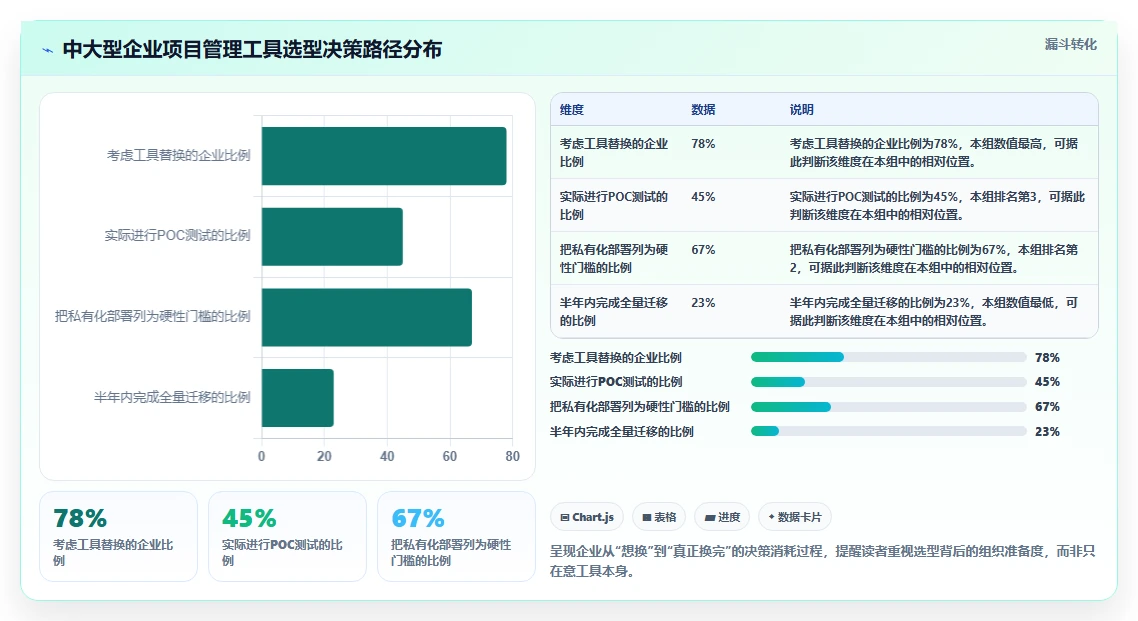Image resolution: width=1138 pixels, height=621 pixels.
Task: Select the Chart.js chip
Action: (x=587, y=517)
